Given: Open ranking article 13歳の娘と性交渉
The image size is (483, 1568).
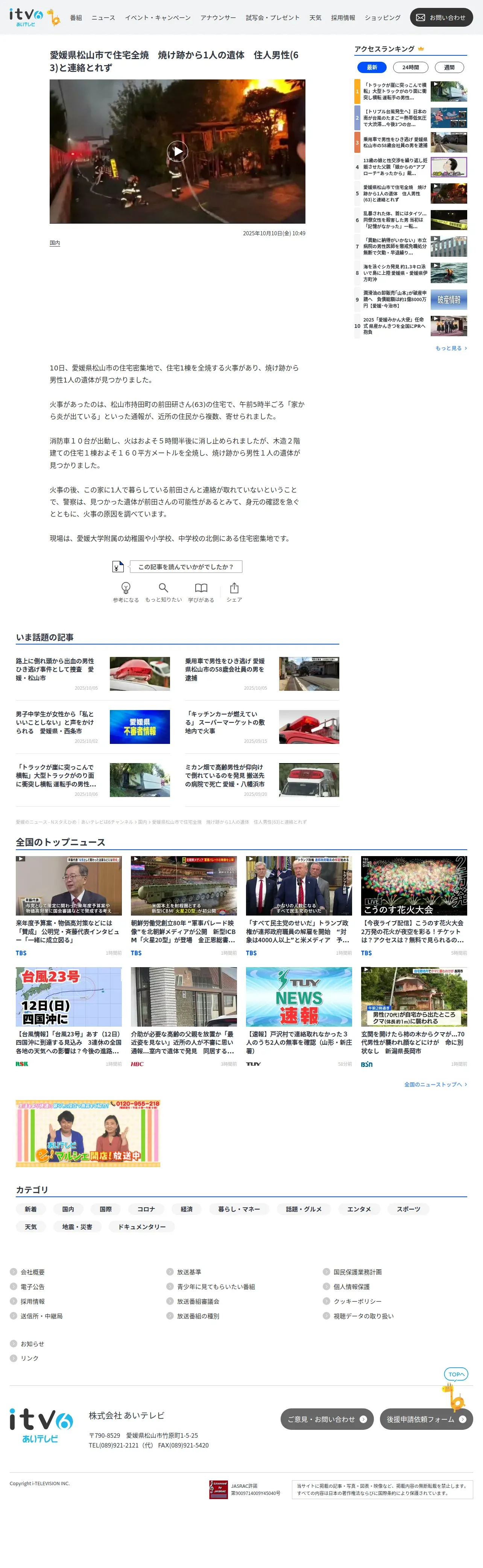Looking at the screenshot, I should coord(395,167).
